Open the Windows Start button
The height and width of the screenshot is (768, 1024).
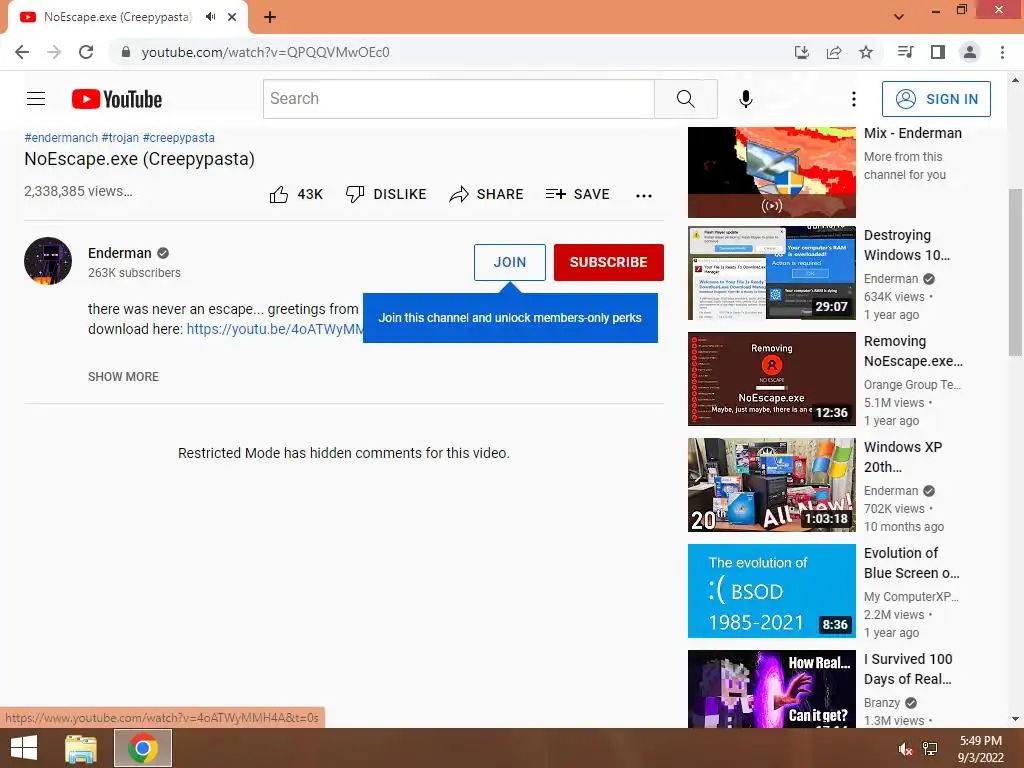[24, 748]
